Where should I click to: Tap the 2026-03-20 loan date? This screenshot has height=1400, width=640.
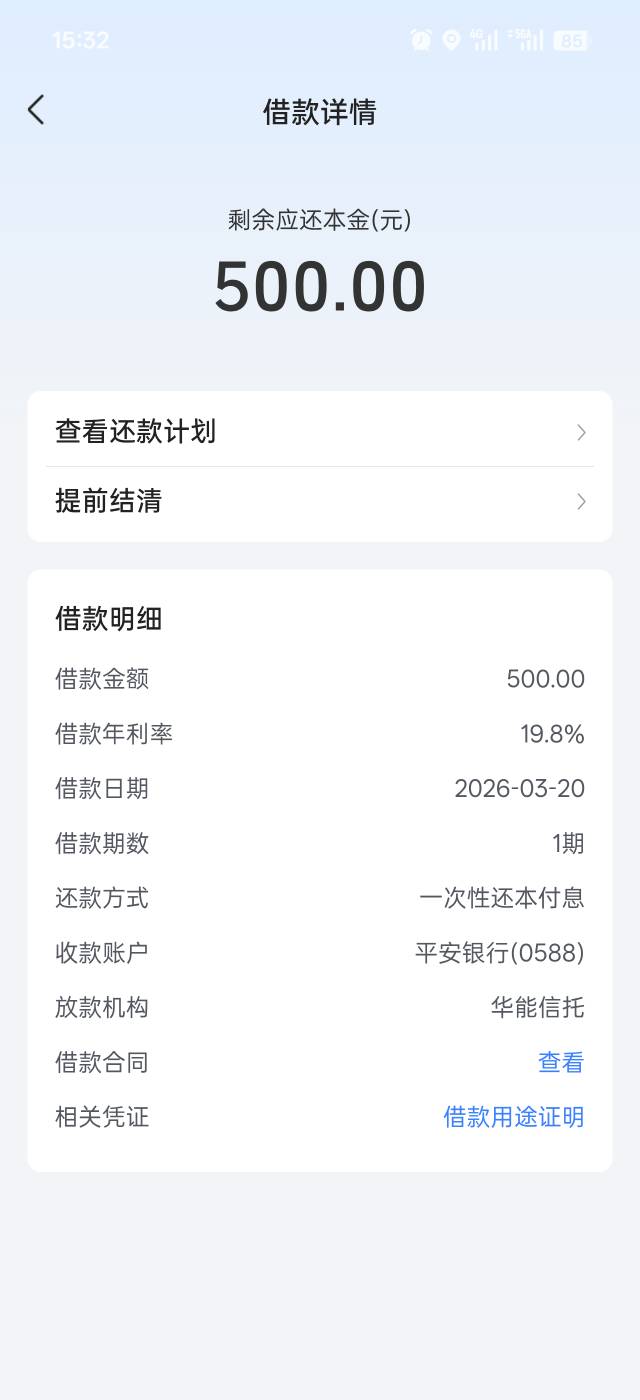click(519, 788)
